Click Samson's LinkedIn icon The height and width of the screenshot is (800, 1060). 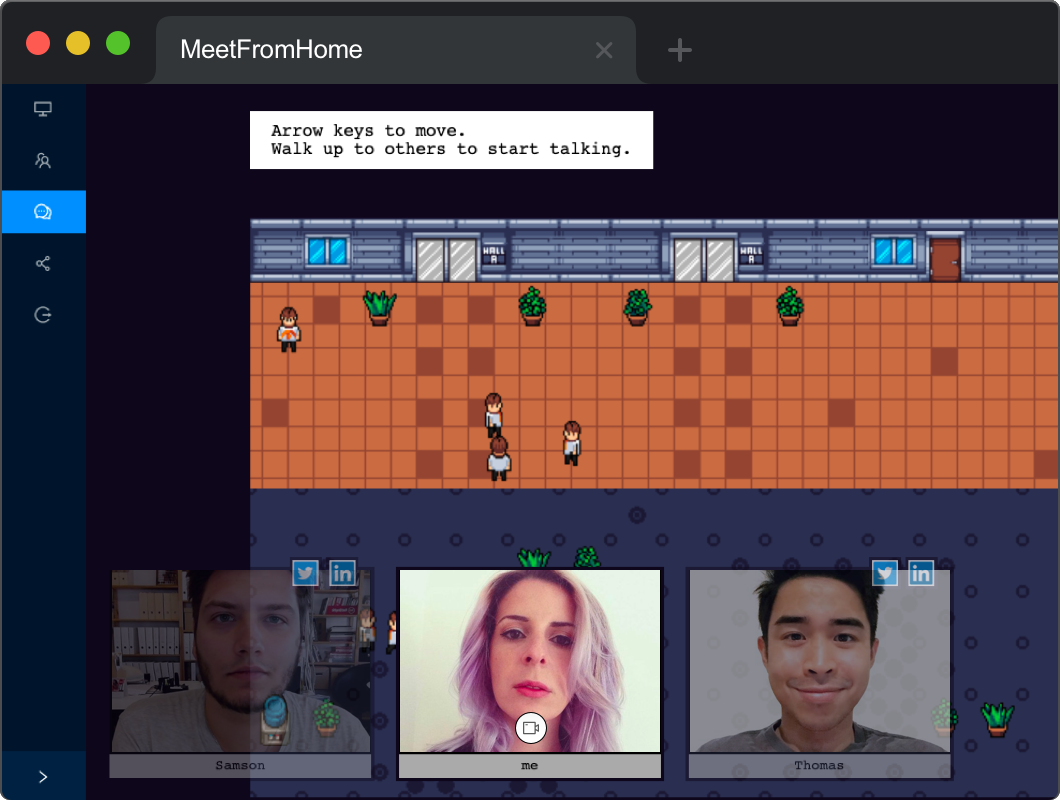click(x=342, y=573)
